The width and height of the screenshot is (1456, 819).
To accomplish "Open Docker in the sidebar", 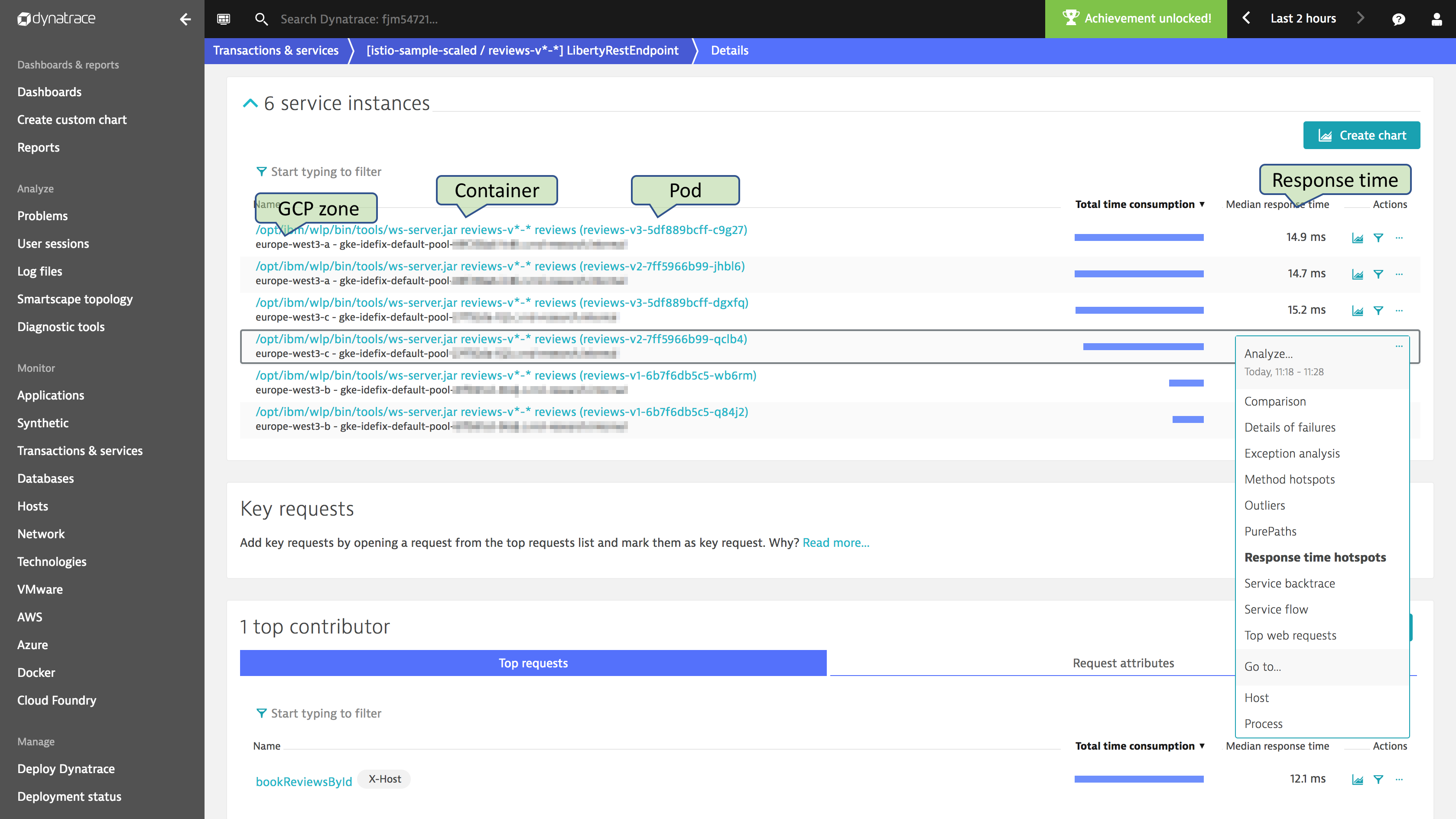I will click(x=36, y=672).
